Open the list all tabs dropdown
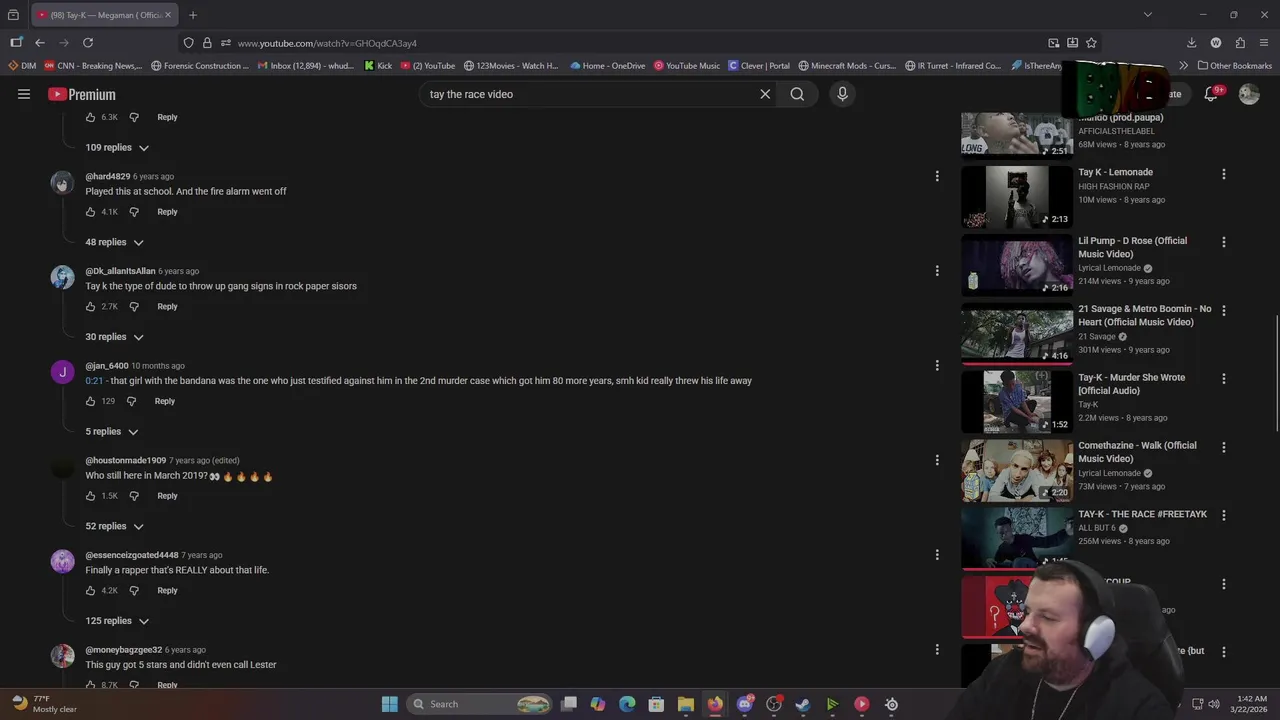Viewport: 1280px width, 720px height. (x=1147, y=15)
